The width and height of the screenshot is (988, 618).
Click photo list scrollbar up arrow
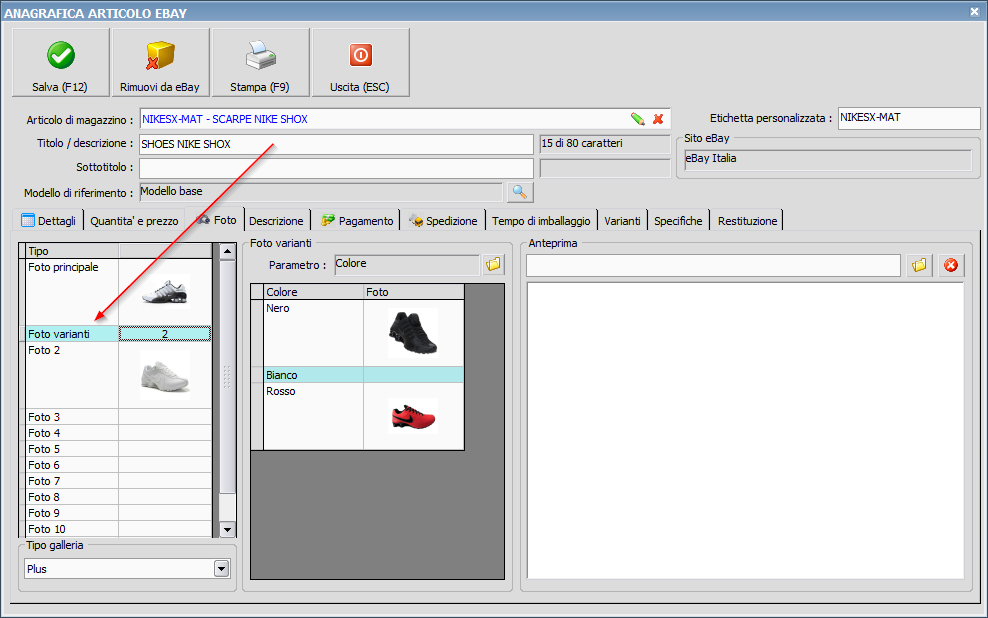click(x=227, y=252)
